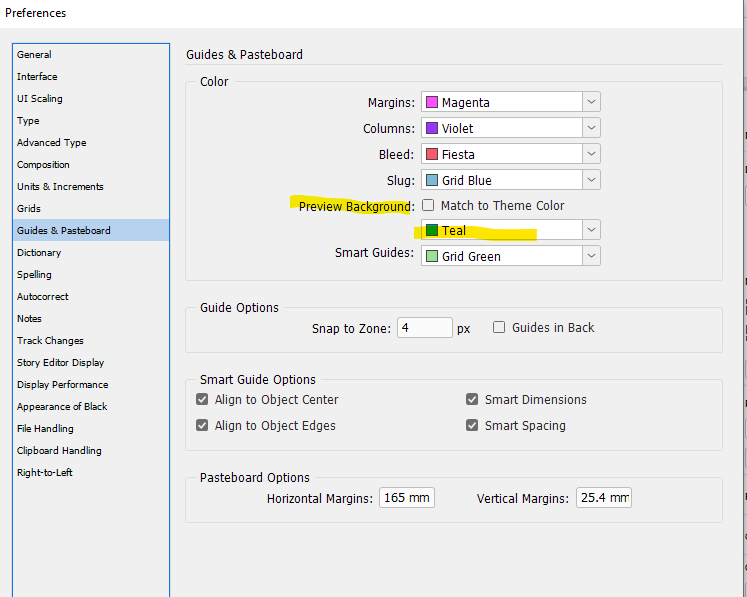Select the Interface preferences category
Image resolution: width=747 pixels, height=597 pixels.
(x=37, y=76)
